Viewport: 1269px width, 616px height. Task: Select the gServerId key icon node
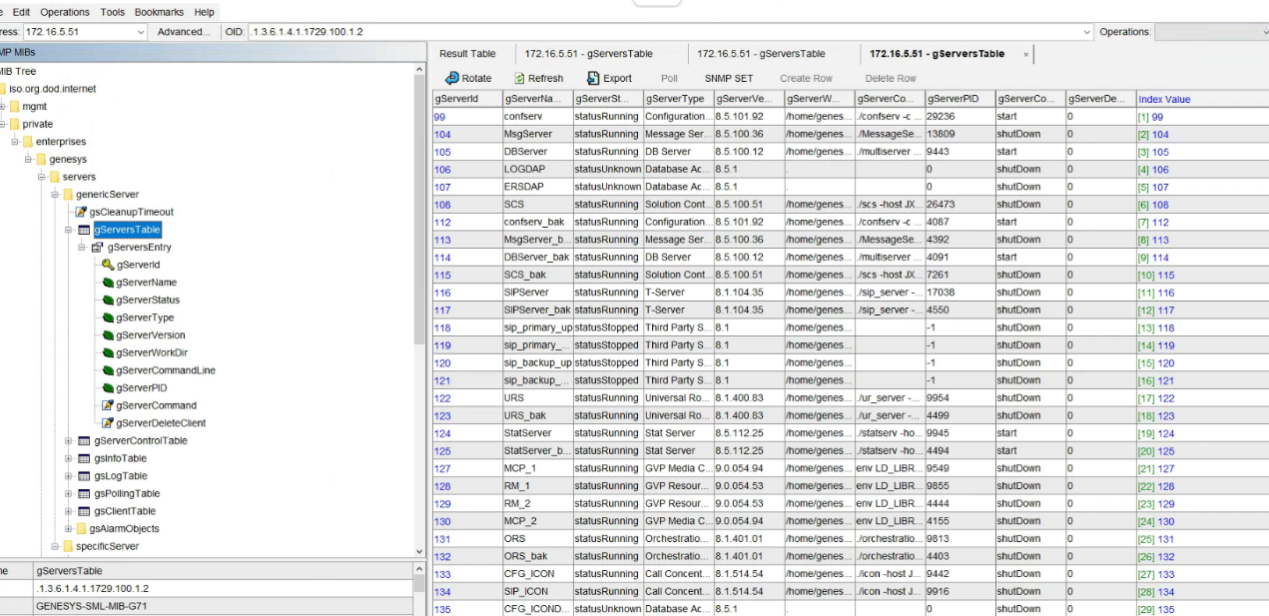[107, 265]
